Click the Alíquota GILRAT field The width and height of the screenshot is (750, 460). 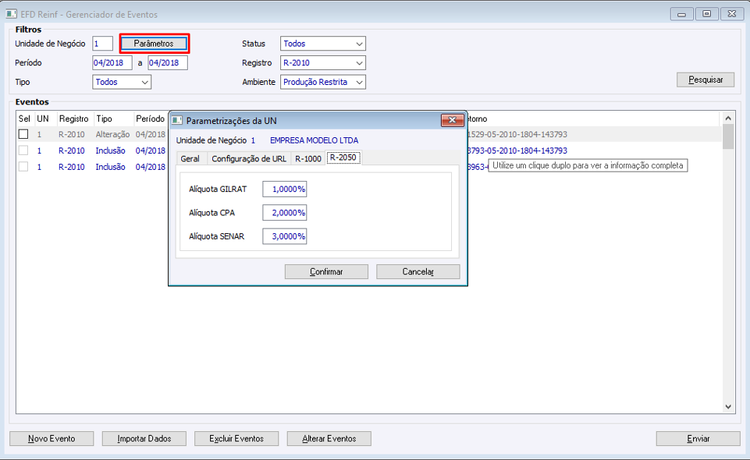(285, 189)
